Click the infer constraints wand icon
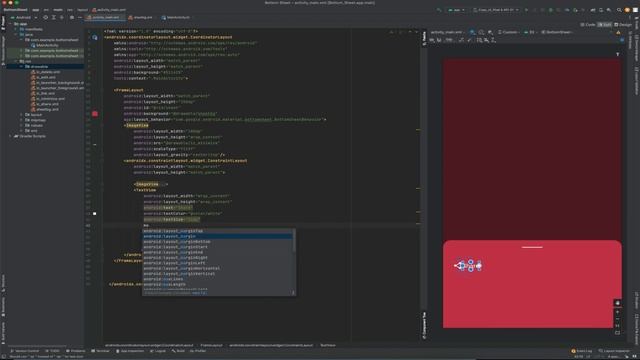Image resolution: width=640 pixels, height=360 pixels. (x=470, y=40)
